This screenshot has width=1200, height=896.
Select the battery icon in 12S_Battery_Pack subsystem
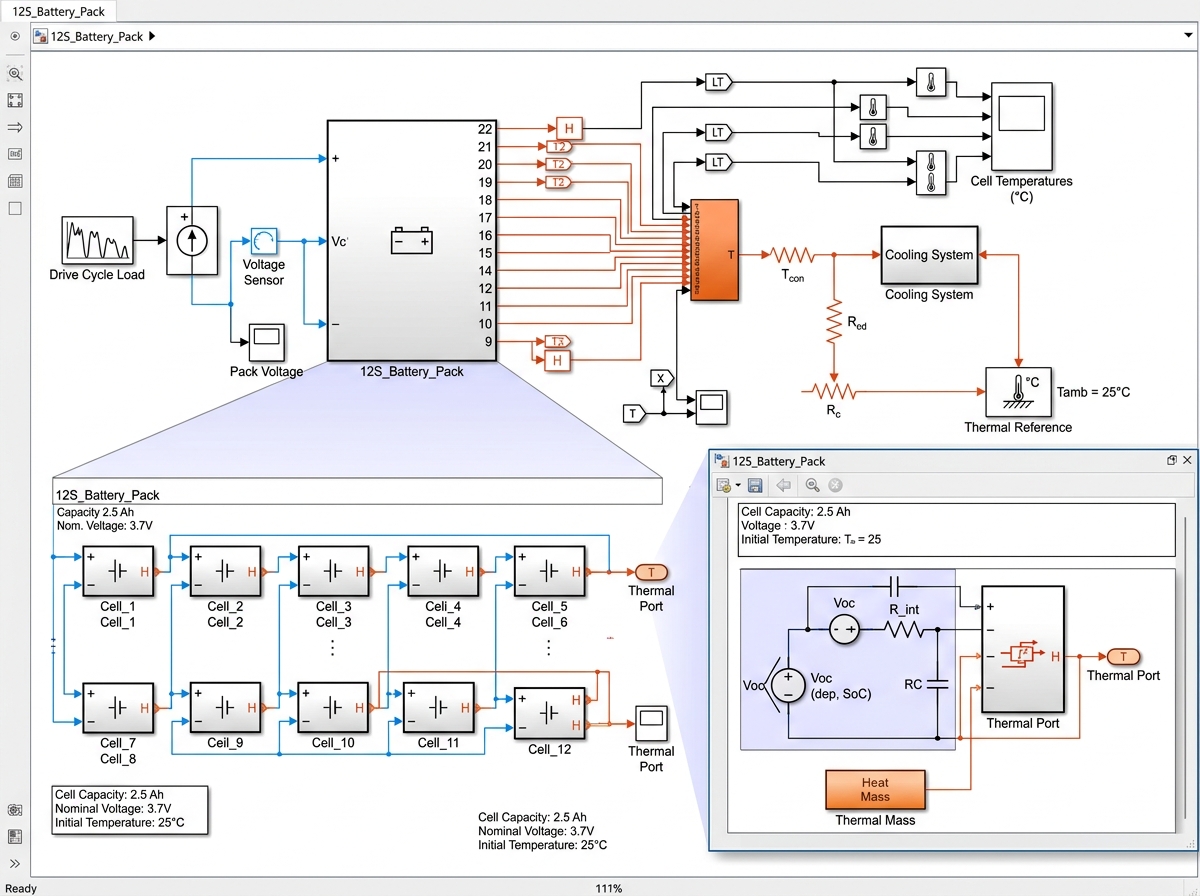pos(410,241)
